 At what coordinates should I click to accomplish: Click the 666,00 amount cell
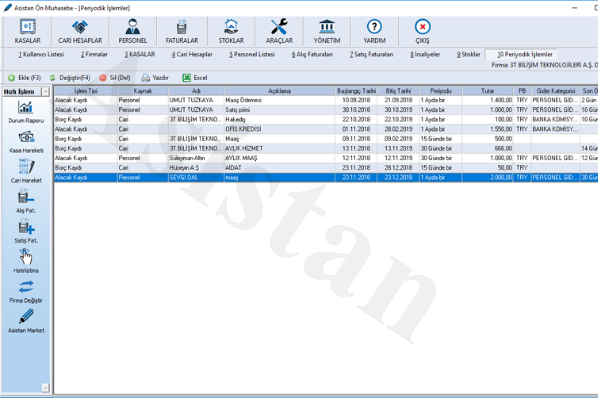487,148
